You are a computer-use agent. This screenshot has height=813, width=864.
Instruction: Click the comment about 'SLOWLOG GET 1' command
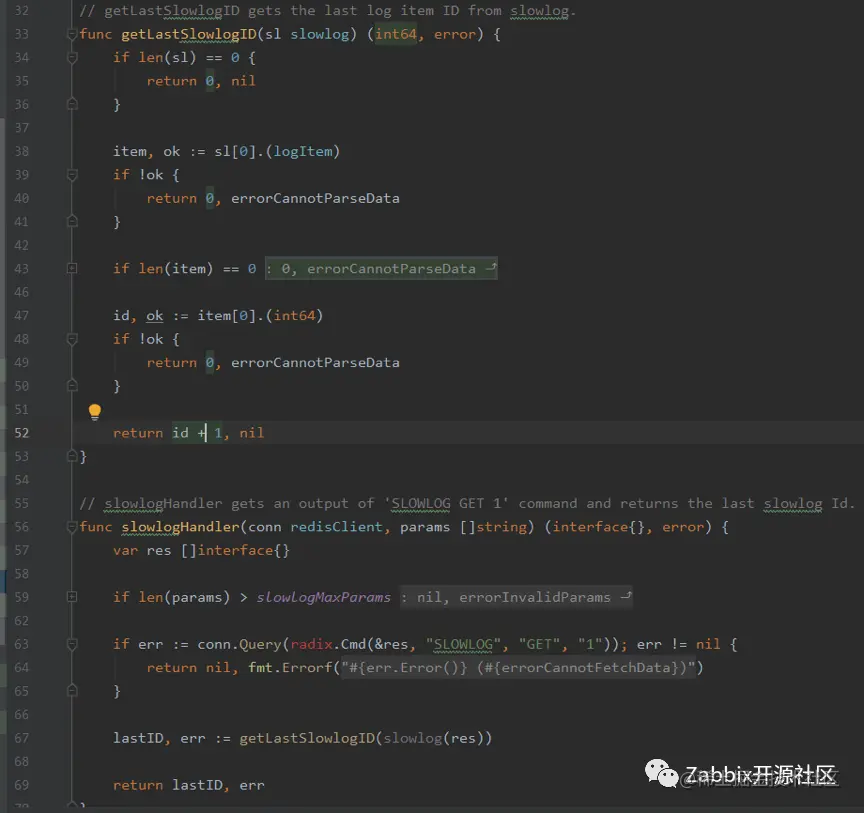point(467,503)
